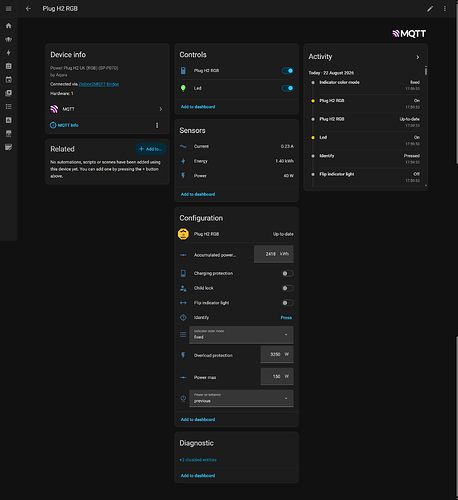
Task: Click the Add to… button in Related
Action: [x=151, y=149]
